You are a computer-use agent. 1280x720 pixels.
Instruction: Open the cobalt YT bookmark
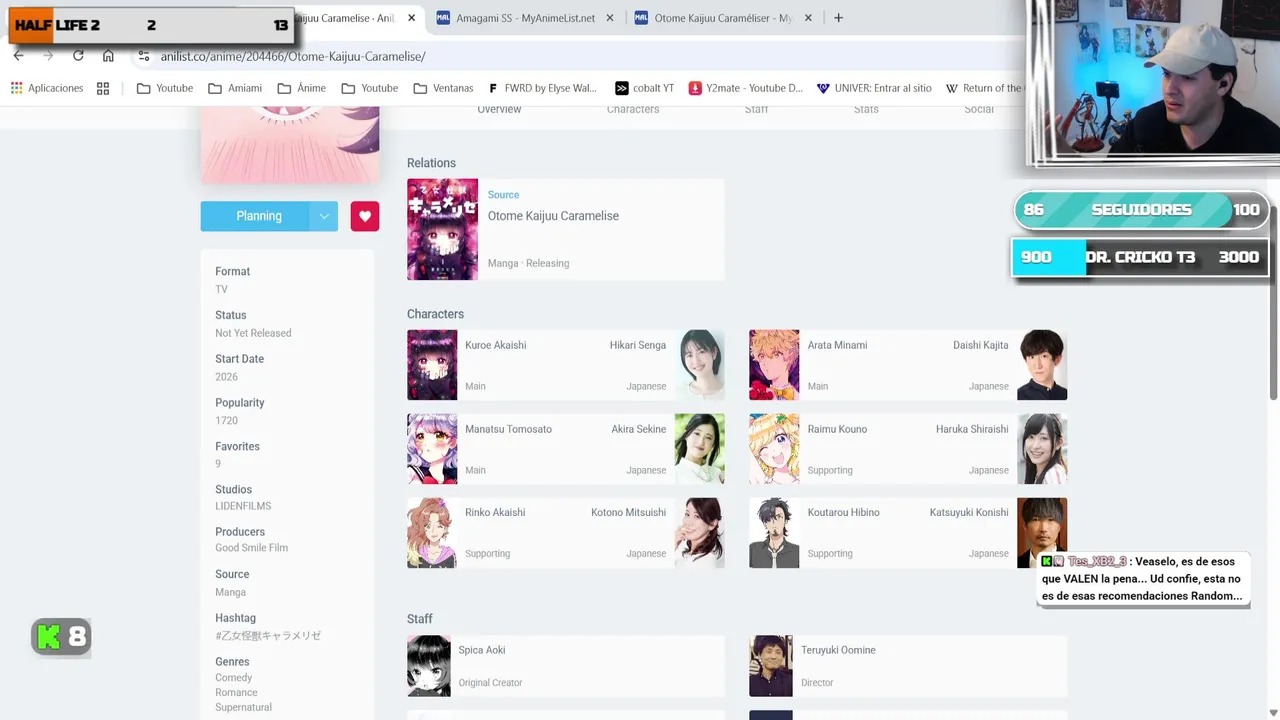(645, 88)
